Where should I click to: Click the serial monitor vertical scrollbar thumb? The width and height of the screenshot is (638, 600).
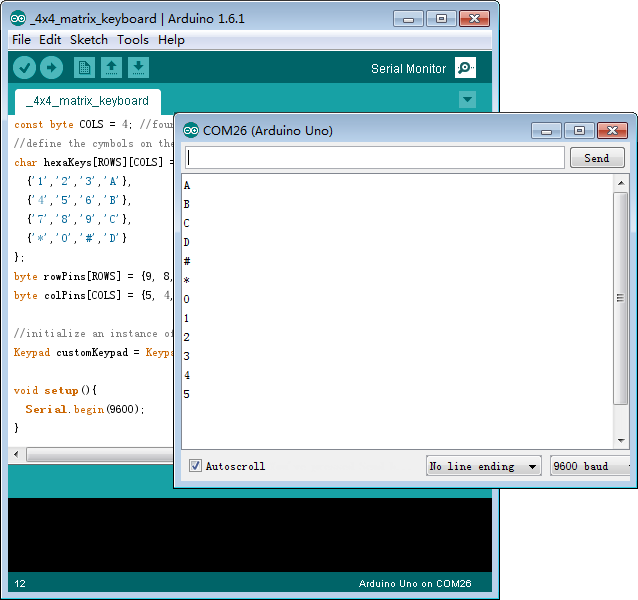[x=621, y=298]
